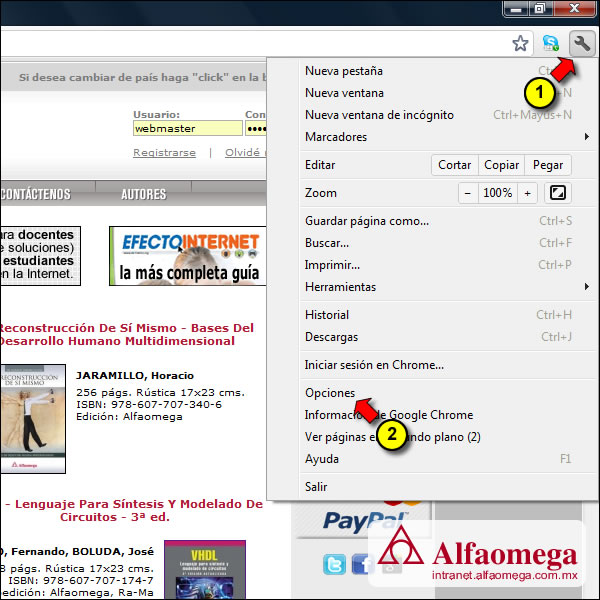Increase zoom with the plus button
The height and width of the screenshot is (600, 600).
[527, 193]
